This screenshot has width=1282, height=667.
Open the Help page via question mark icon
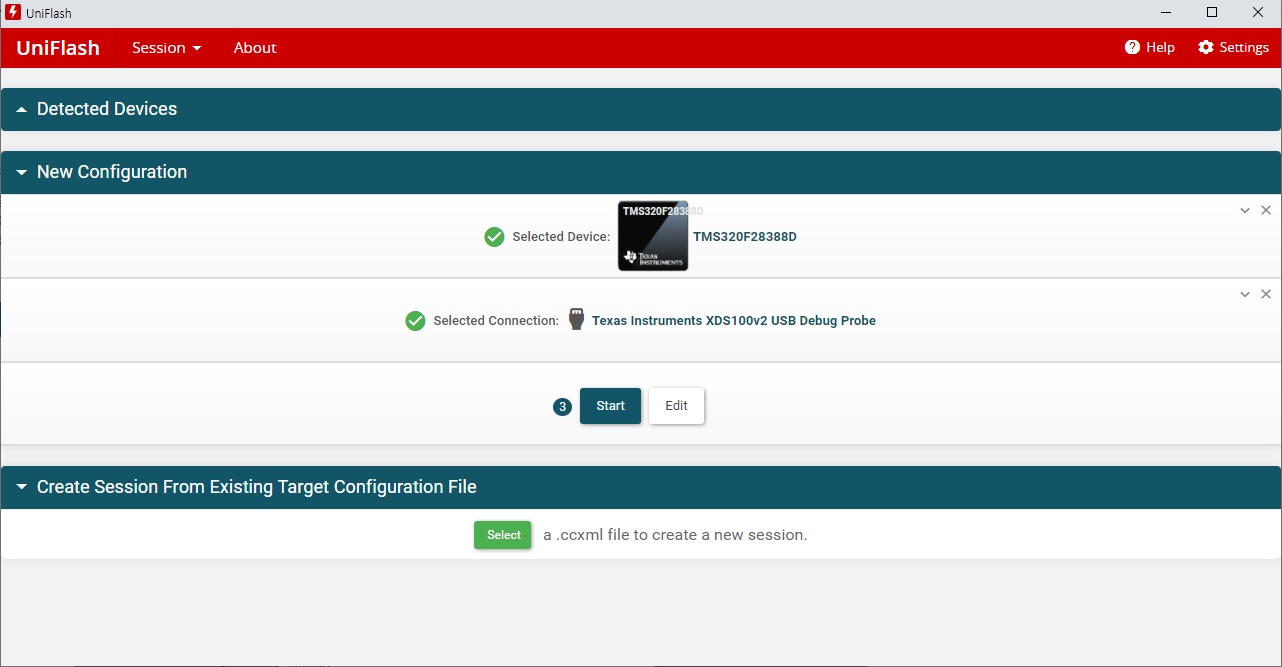coord(1132,47)
